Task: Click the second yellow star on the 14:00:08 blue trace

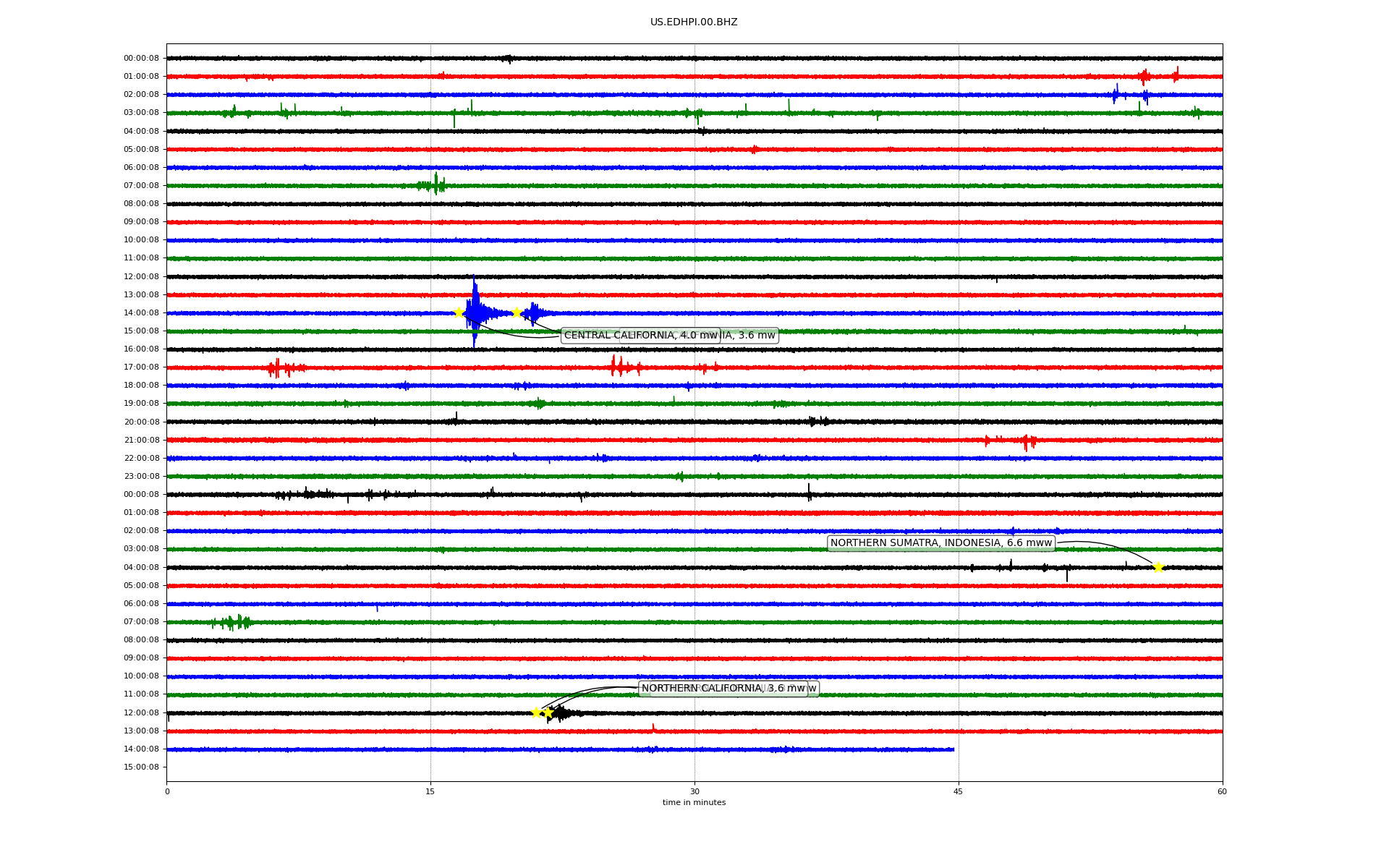Action: (x=517, y=312)
